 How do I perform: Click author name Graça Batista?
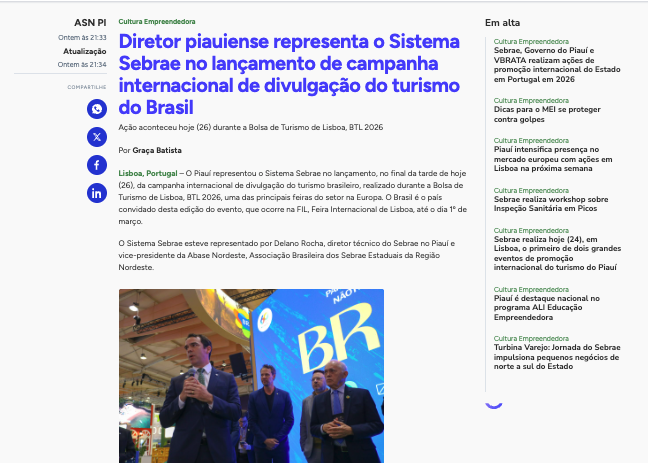click(157, 150)
